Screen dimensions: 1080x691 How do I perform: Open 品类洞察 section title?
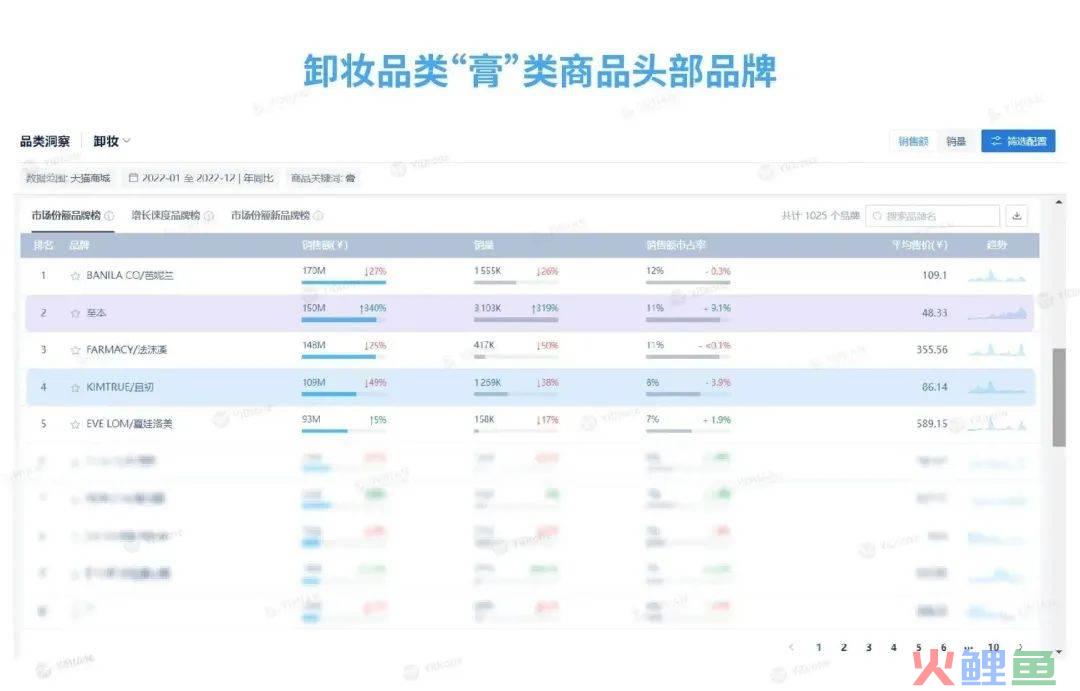coord(45,141)
